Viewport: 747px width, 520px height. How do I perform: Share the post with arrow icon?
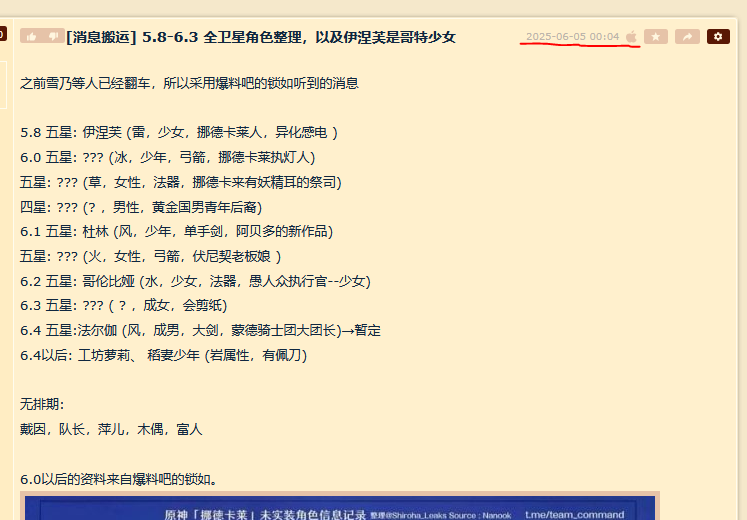687,37
